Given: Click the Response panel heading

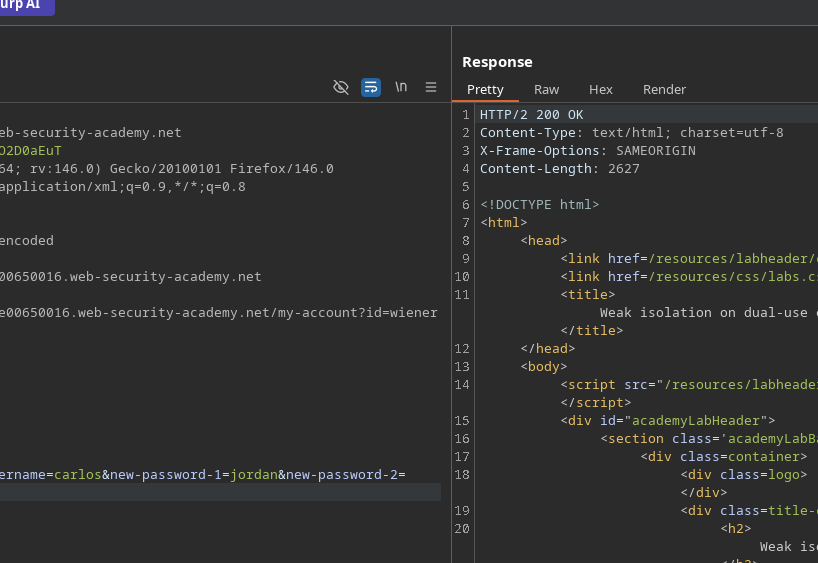Looking at the screenshot, I should click(497, 62).
